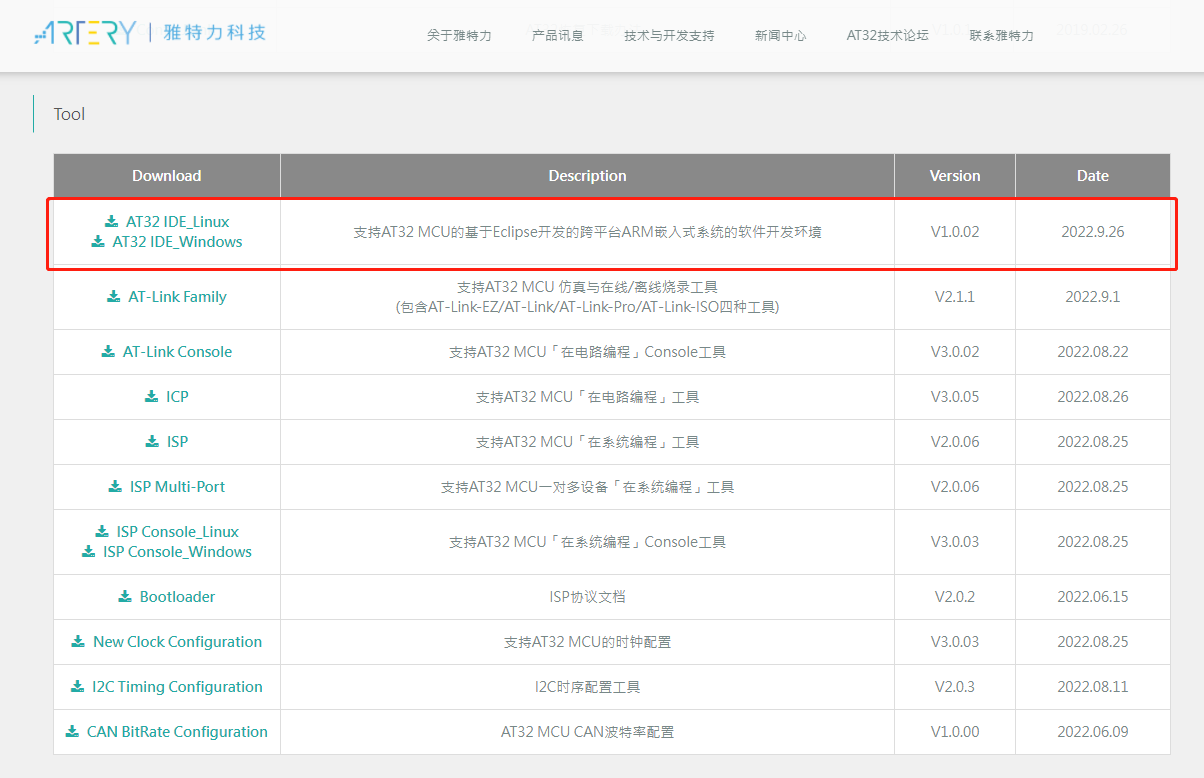
Task: Download the ISP tool link
Action: tap(177, 441)
